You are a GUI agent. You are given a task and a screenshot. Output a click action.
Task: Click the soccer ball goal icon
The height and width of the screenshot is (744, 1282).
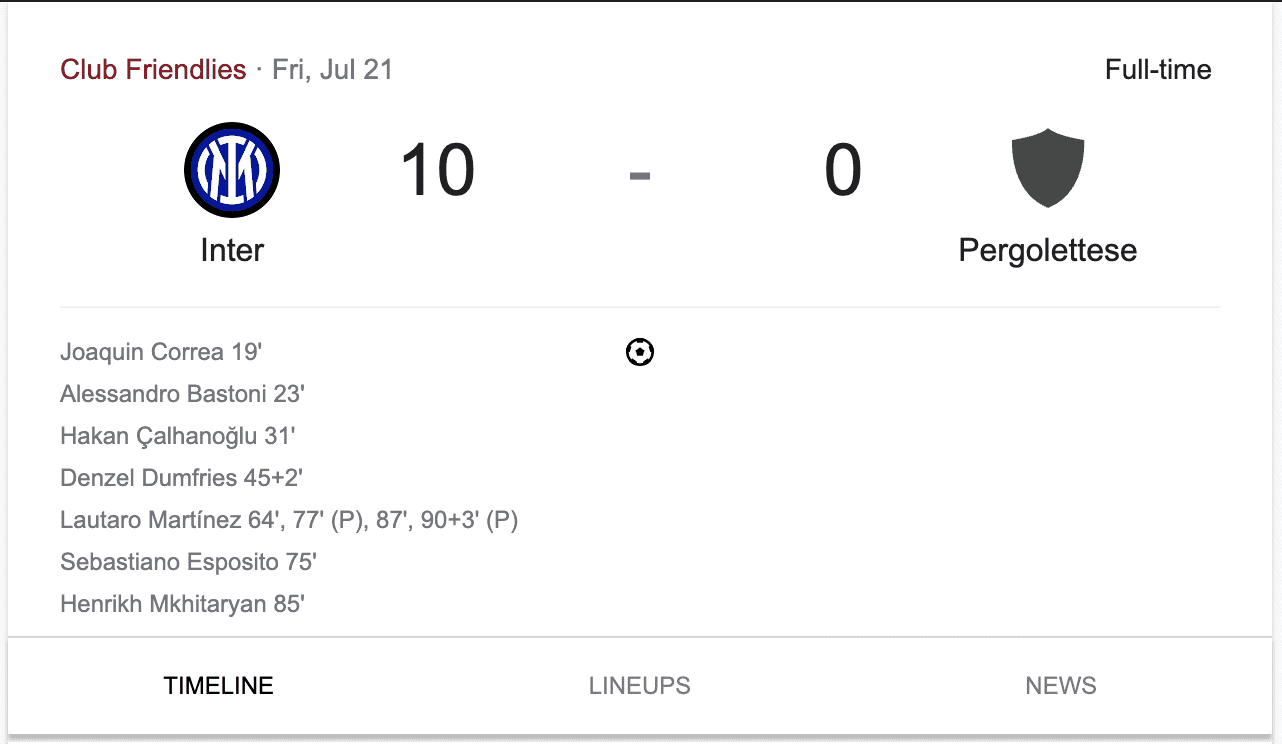point(640,352)
